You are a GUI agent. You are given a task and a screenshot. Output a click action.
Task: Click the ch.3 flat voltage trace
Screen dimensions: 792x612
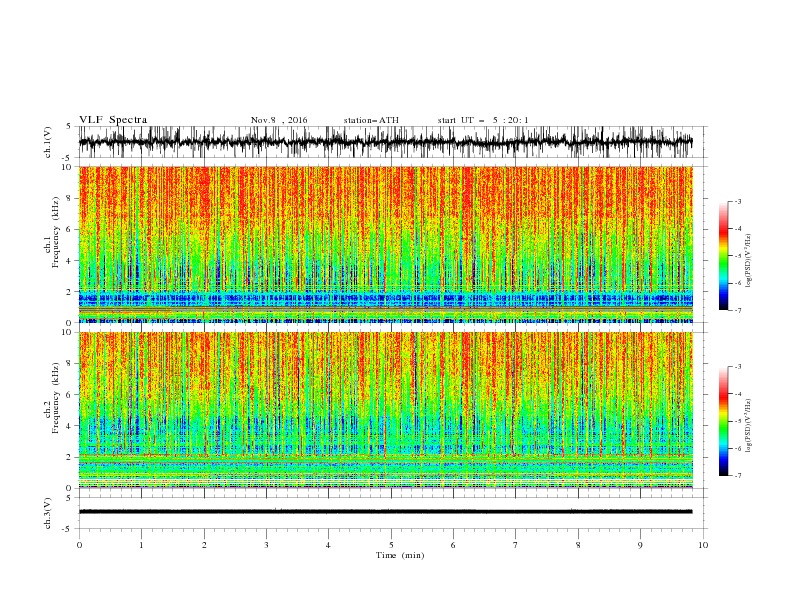point(385,512)
